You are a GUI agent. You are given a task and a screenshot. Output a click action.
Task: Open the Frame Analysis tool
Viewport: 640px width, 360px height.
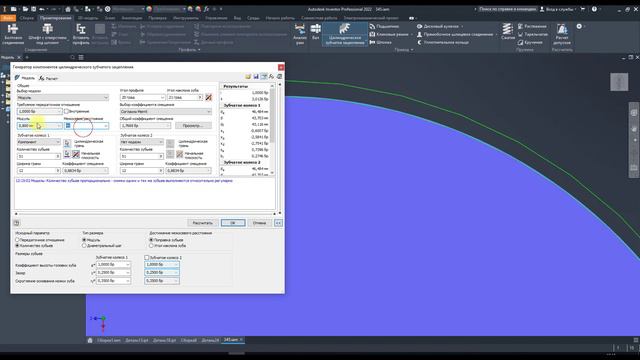(300, 33)
